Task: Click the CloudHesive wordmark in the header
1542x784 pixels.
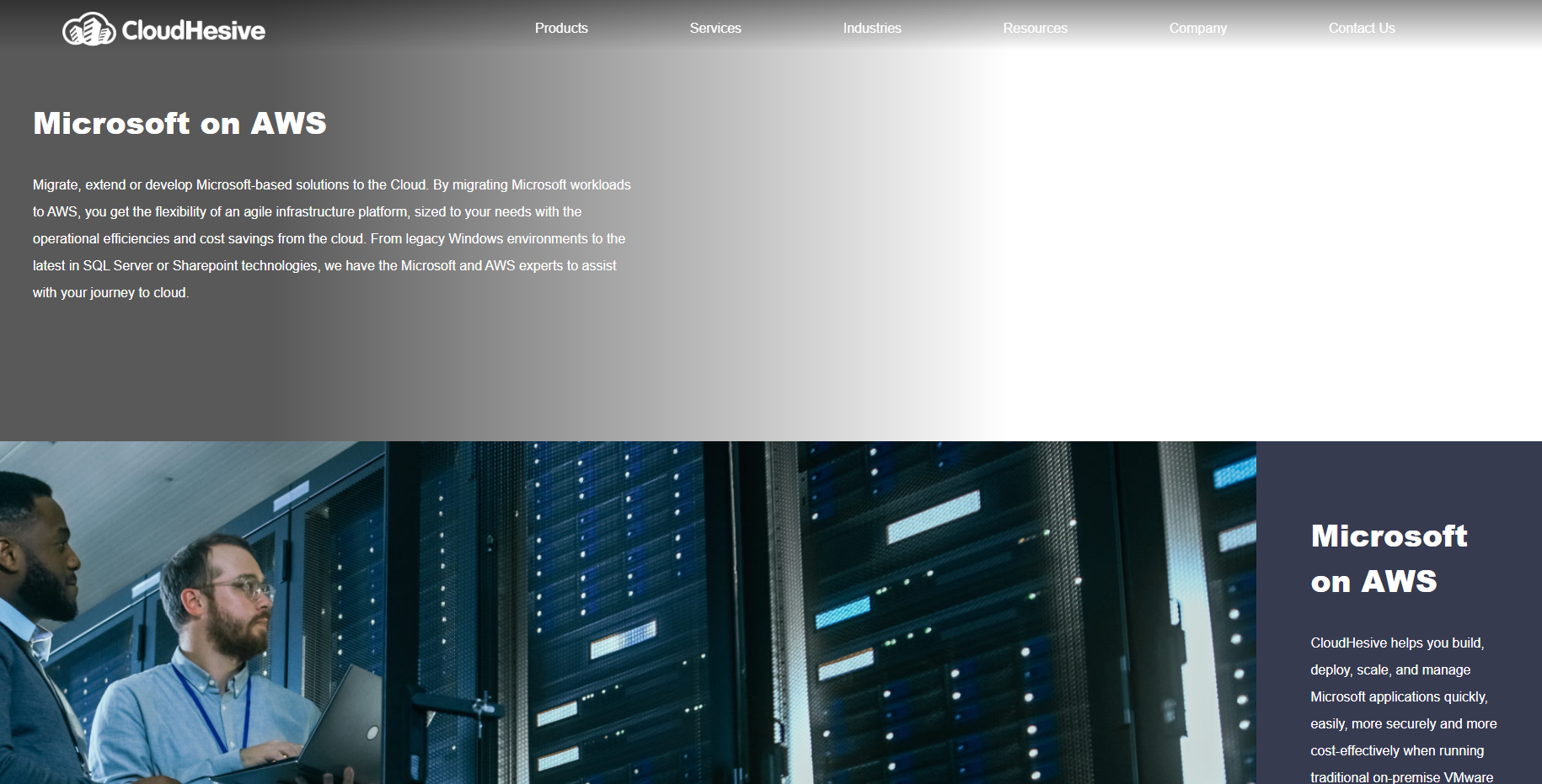Action: 194,29
